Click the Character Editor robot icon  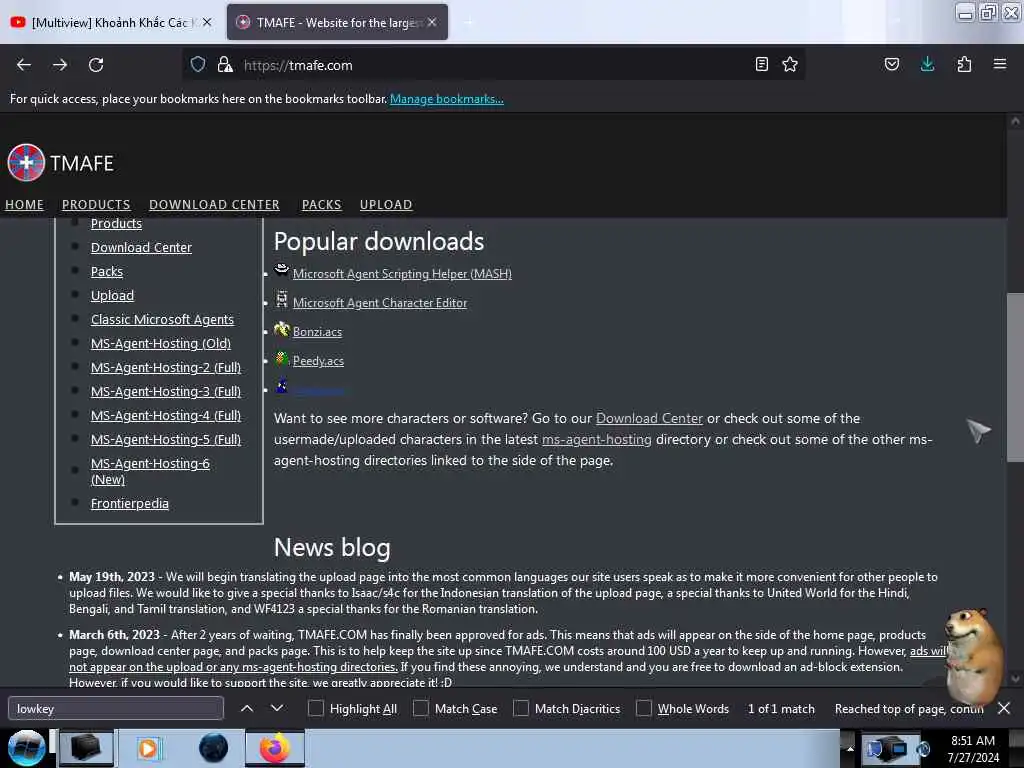pyautogui.click(x=281, y=299)
